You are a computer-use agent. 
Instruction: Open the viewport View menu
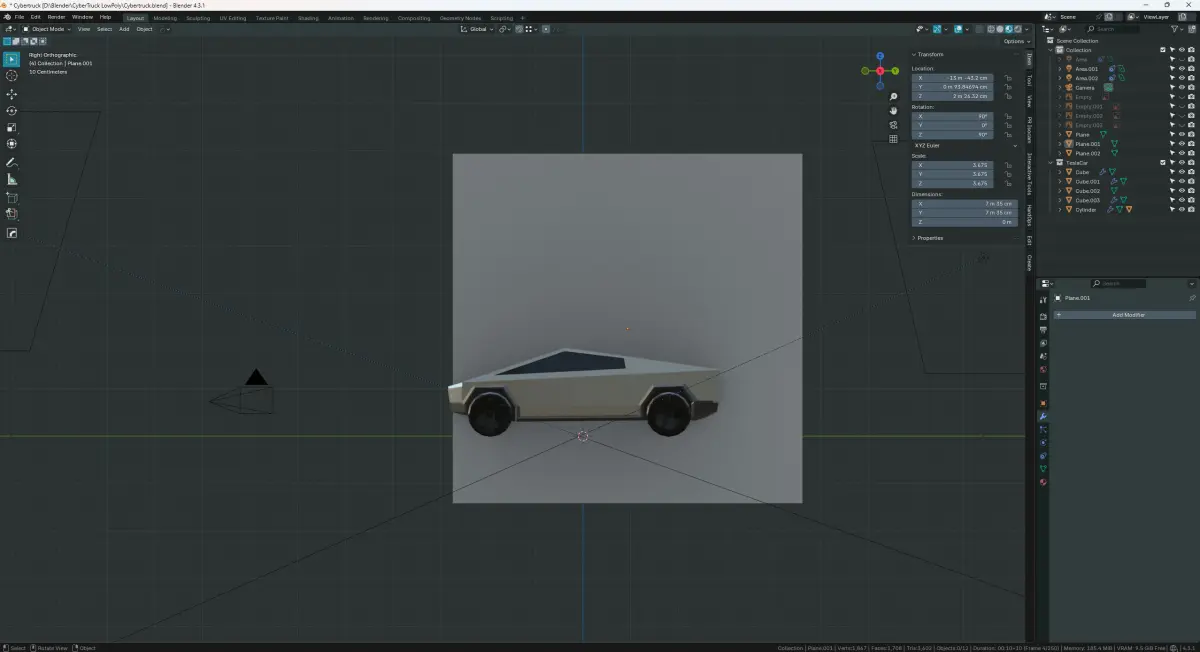click(84, 29)
